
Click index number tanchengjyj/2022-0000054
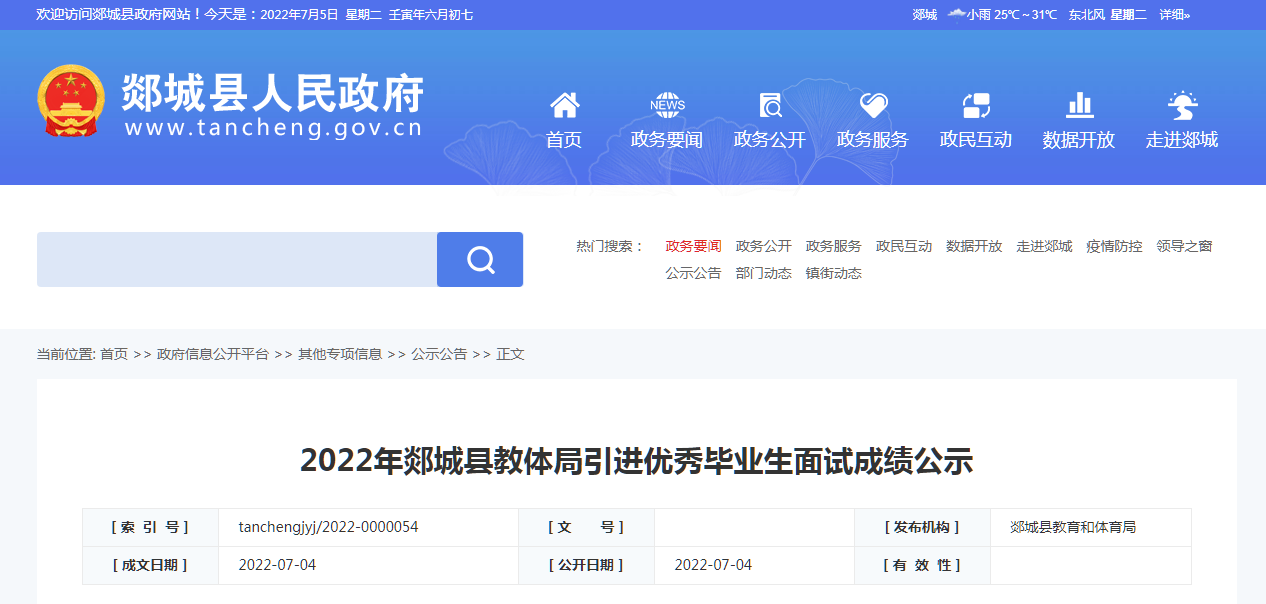328,527
